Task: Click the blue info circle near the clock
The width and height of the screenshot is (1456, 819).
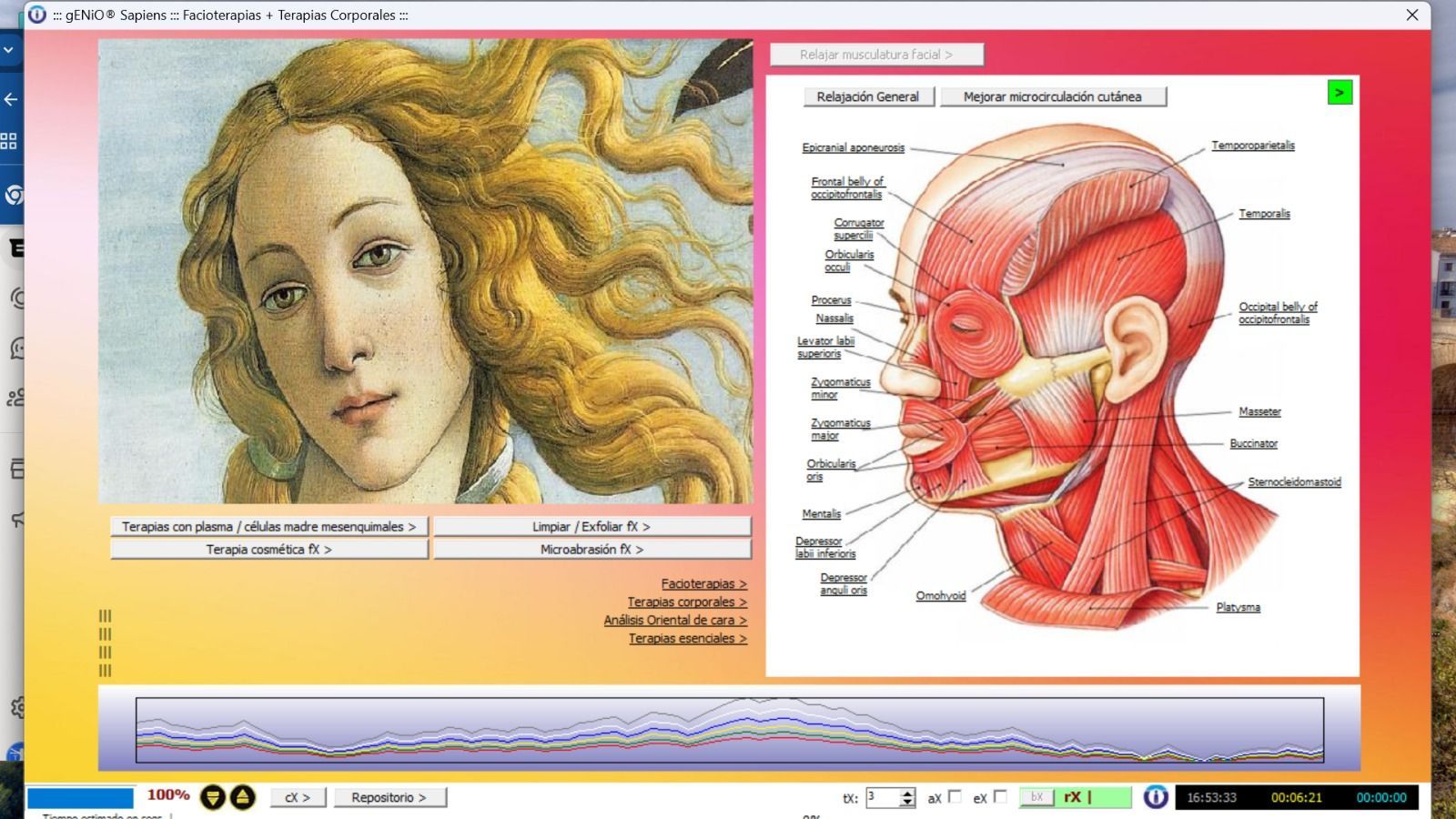Action: pos(1156,797)
